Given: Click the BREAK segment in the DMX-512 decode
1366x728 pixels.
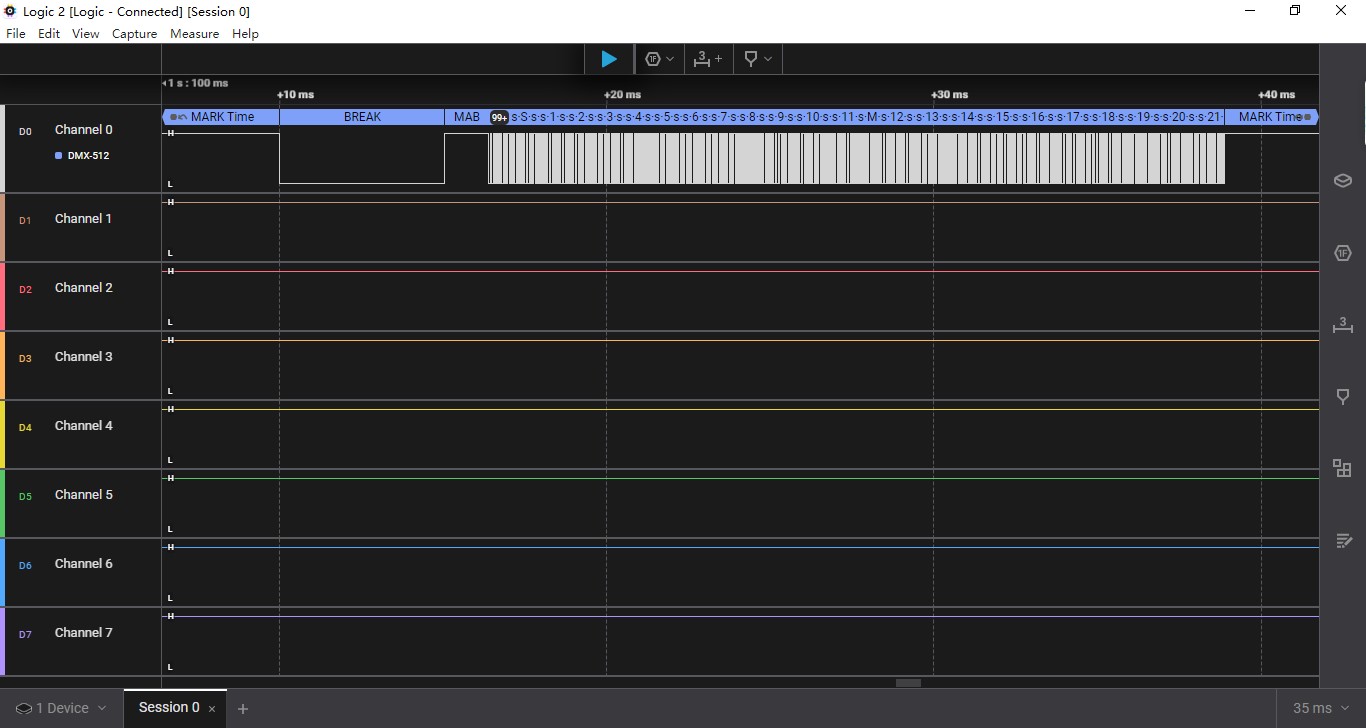Looking at the screenshot, I should (362, 117).
